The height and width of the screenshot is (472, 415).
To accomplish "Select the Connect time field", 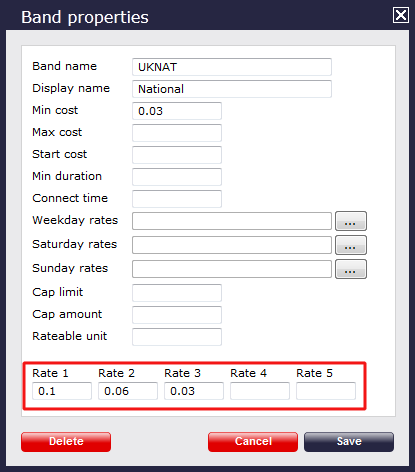I will 177,199.
